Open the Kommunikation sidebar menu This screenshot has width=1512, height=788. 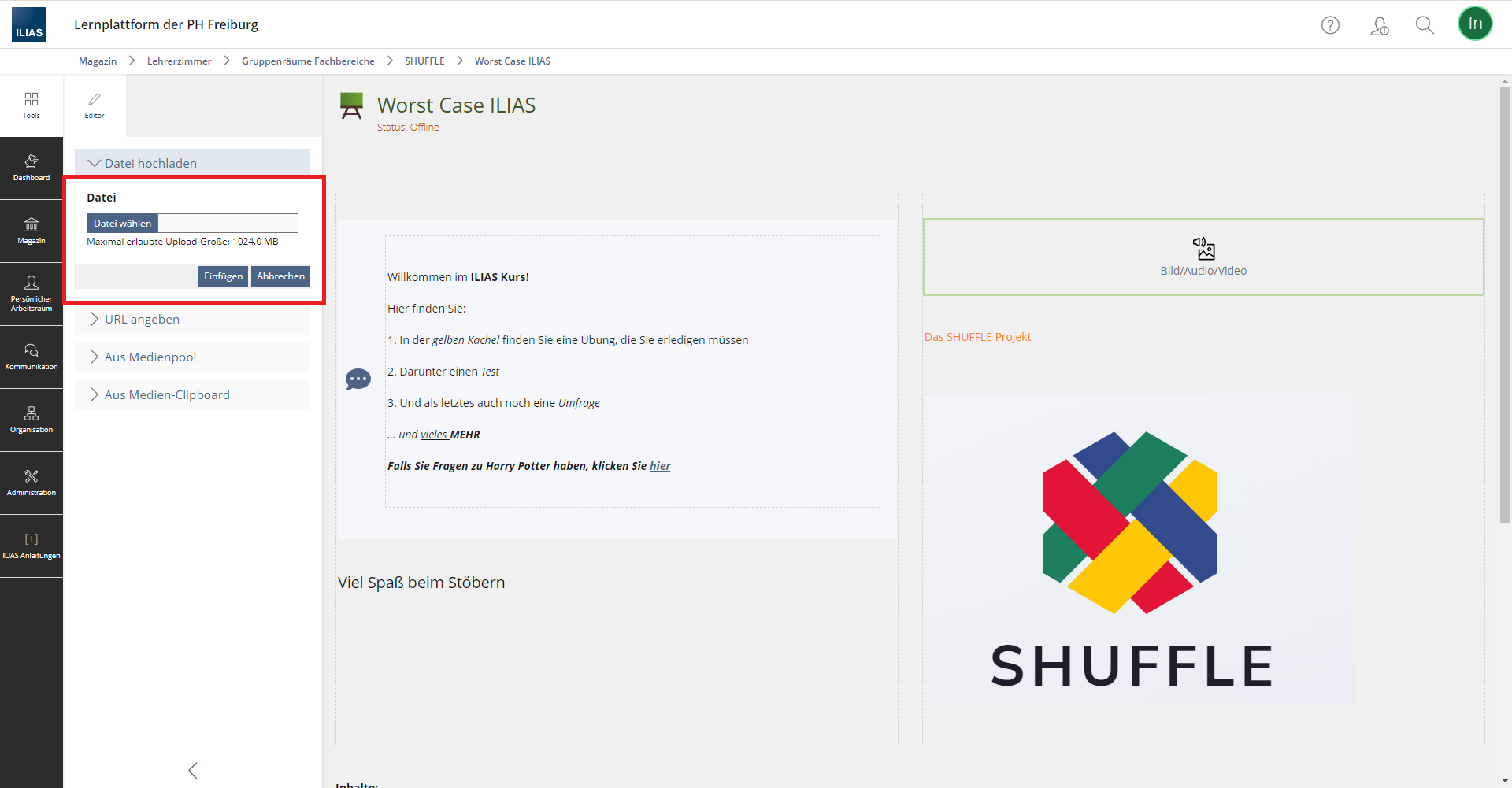pos(31,357)
